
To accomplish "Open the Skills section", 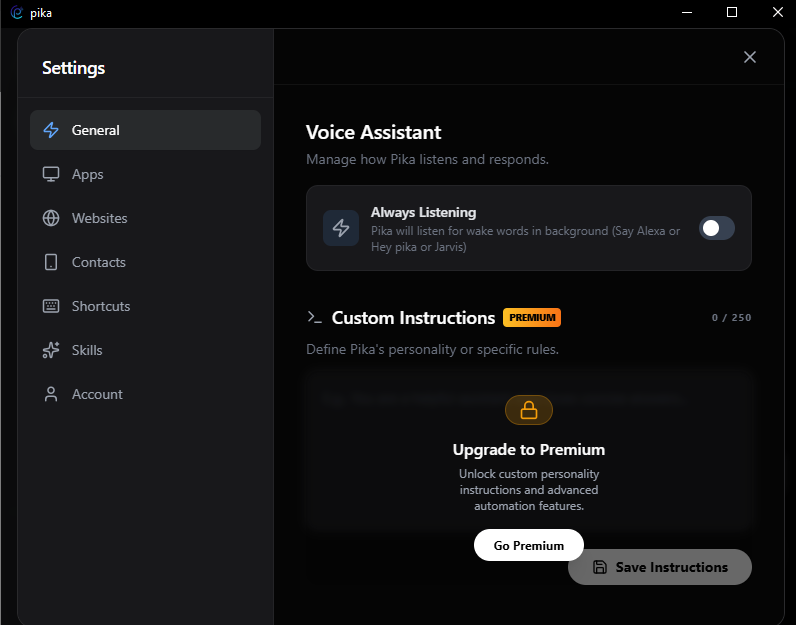I will pyautogui.click(x=145, y=350).
